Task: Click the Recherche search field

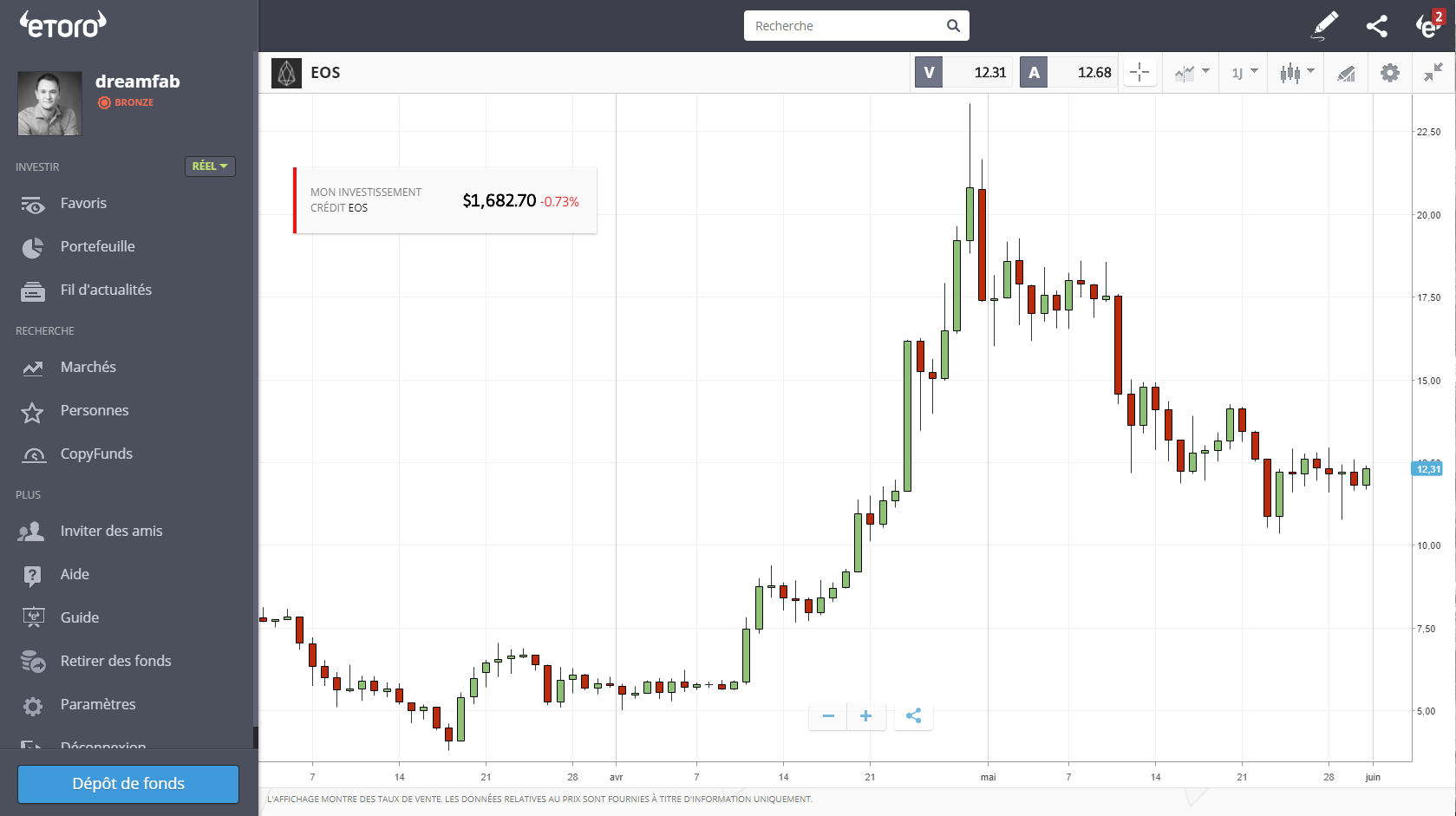Action: (x=846, y=26)
